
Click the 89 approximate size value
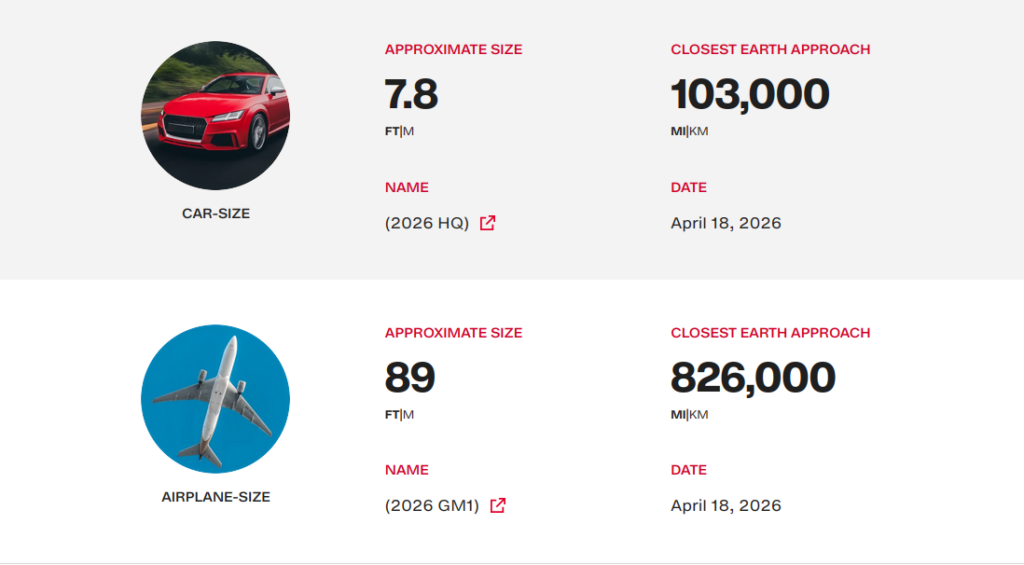[x=409, y=378]
